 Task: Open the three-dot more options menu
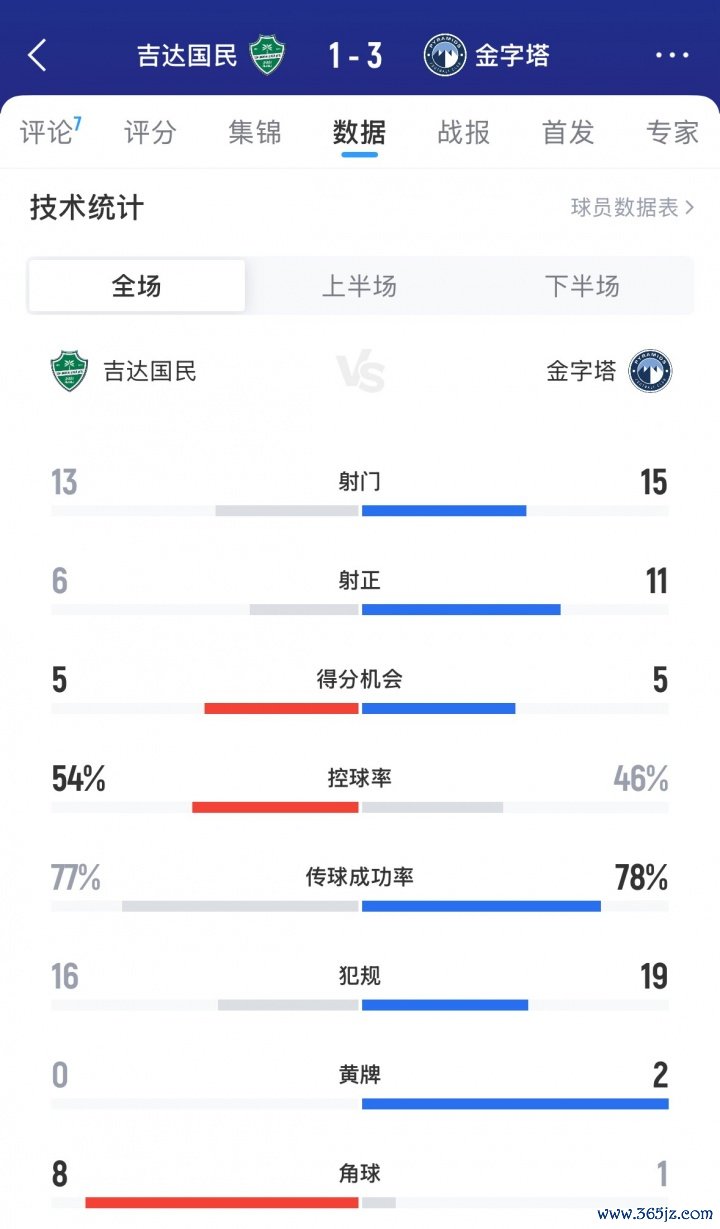coord(673,55)
